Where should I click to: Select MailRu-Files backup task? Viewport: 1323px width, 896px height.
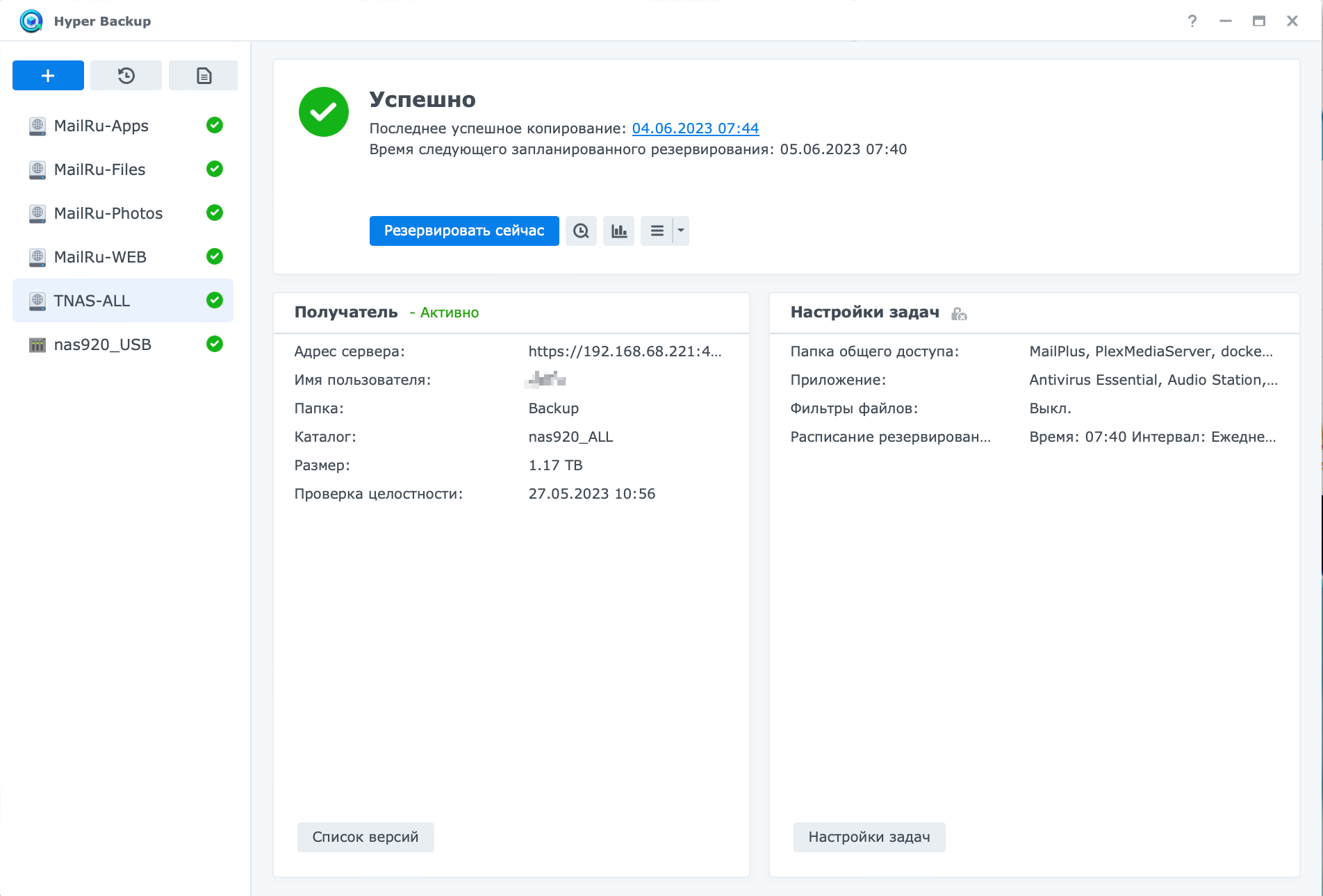[123, 169]
